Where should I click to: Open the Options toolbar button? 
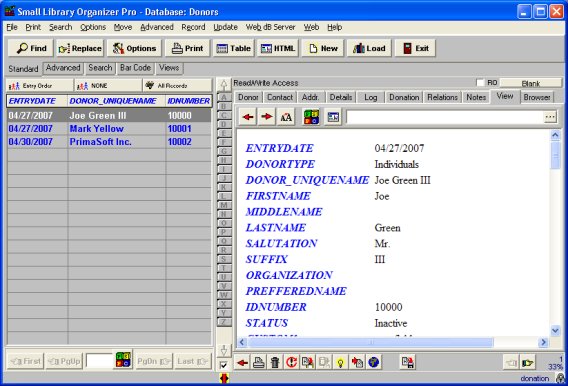[134, 48]
